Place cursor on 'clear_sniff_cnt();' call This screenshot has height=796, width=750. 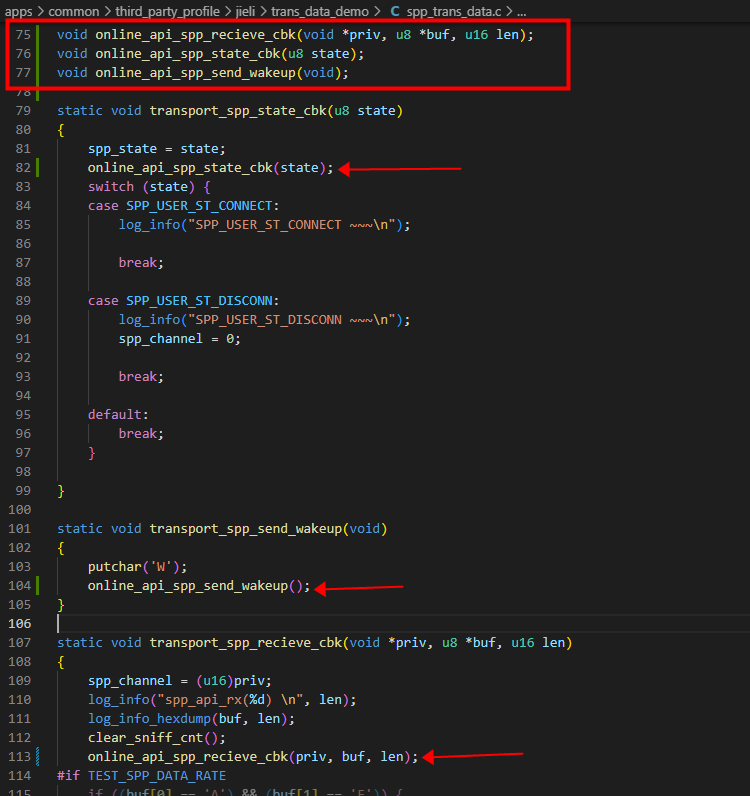pos(156,738)
